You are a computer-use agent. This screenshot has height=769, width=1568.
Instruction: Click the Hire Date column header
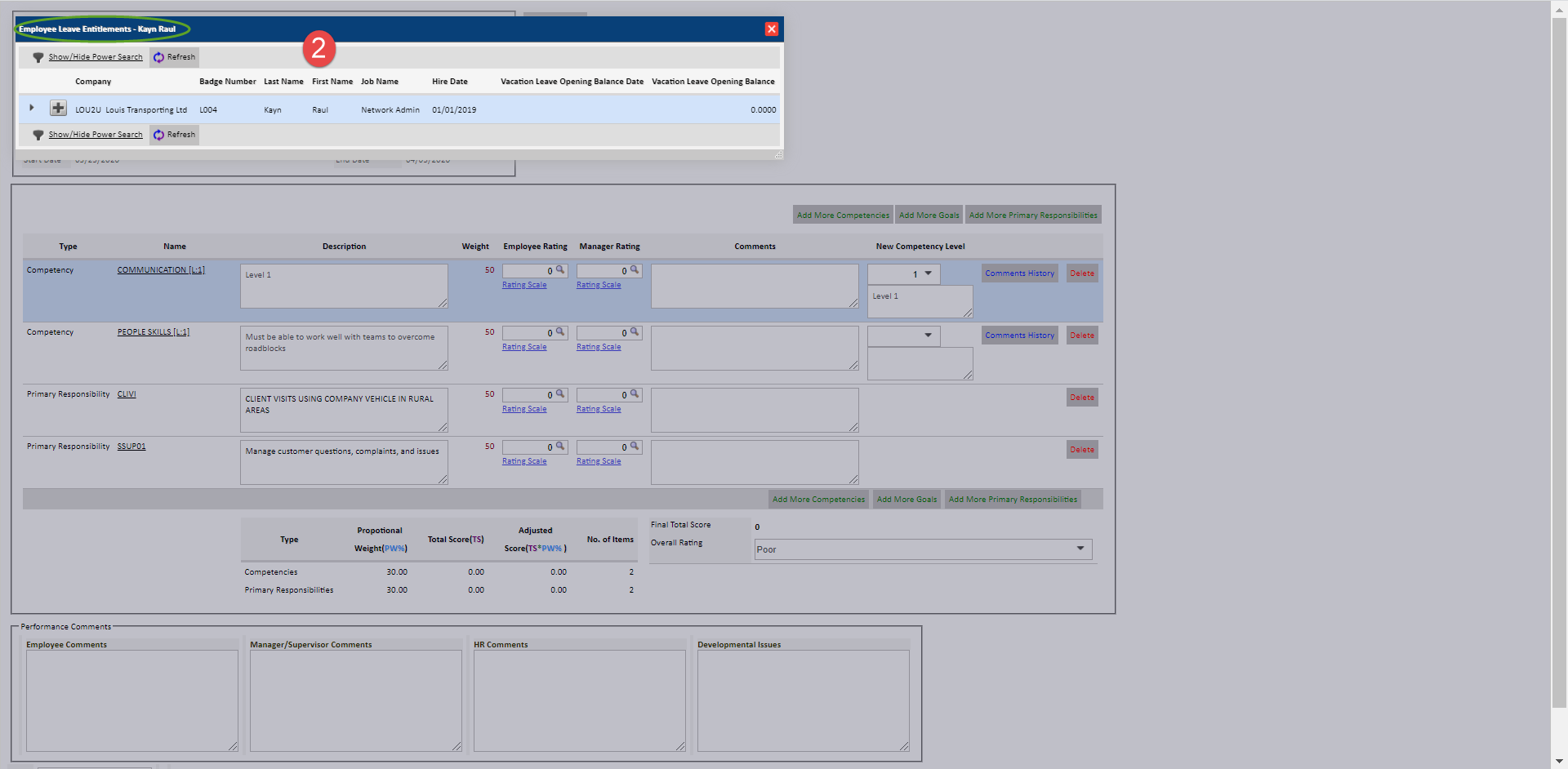[450, 82]
